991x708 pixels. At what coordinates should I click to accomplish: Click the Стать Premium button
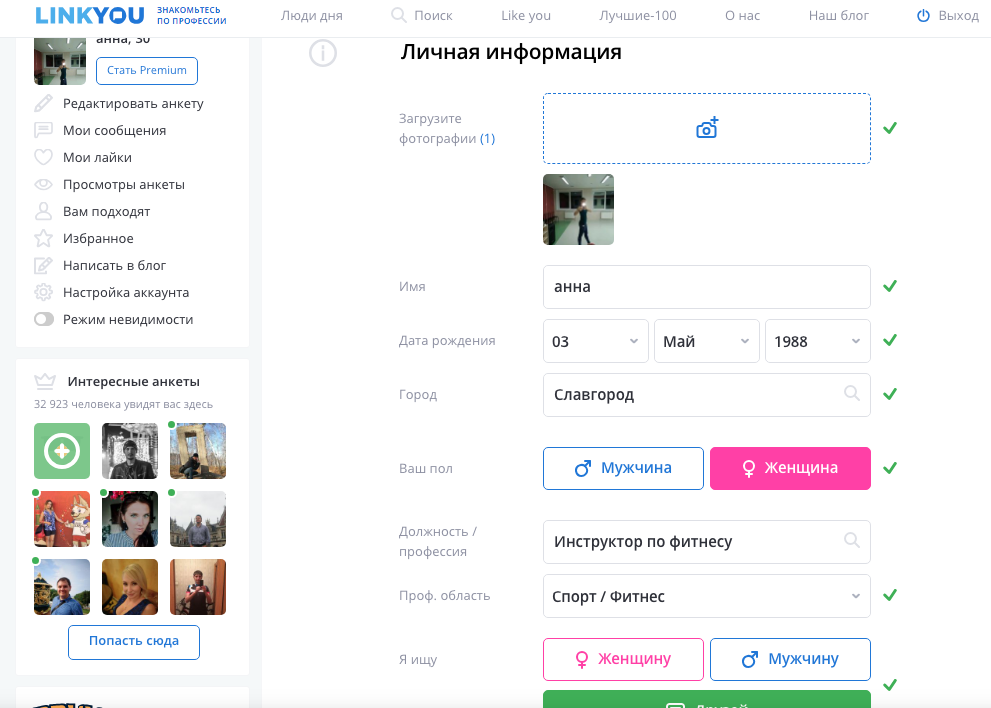(147, 70)
